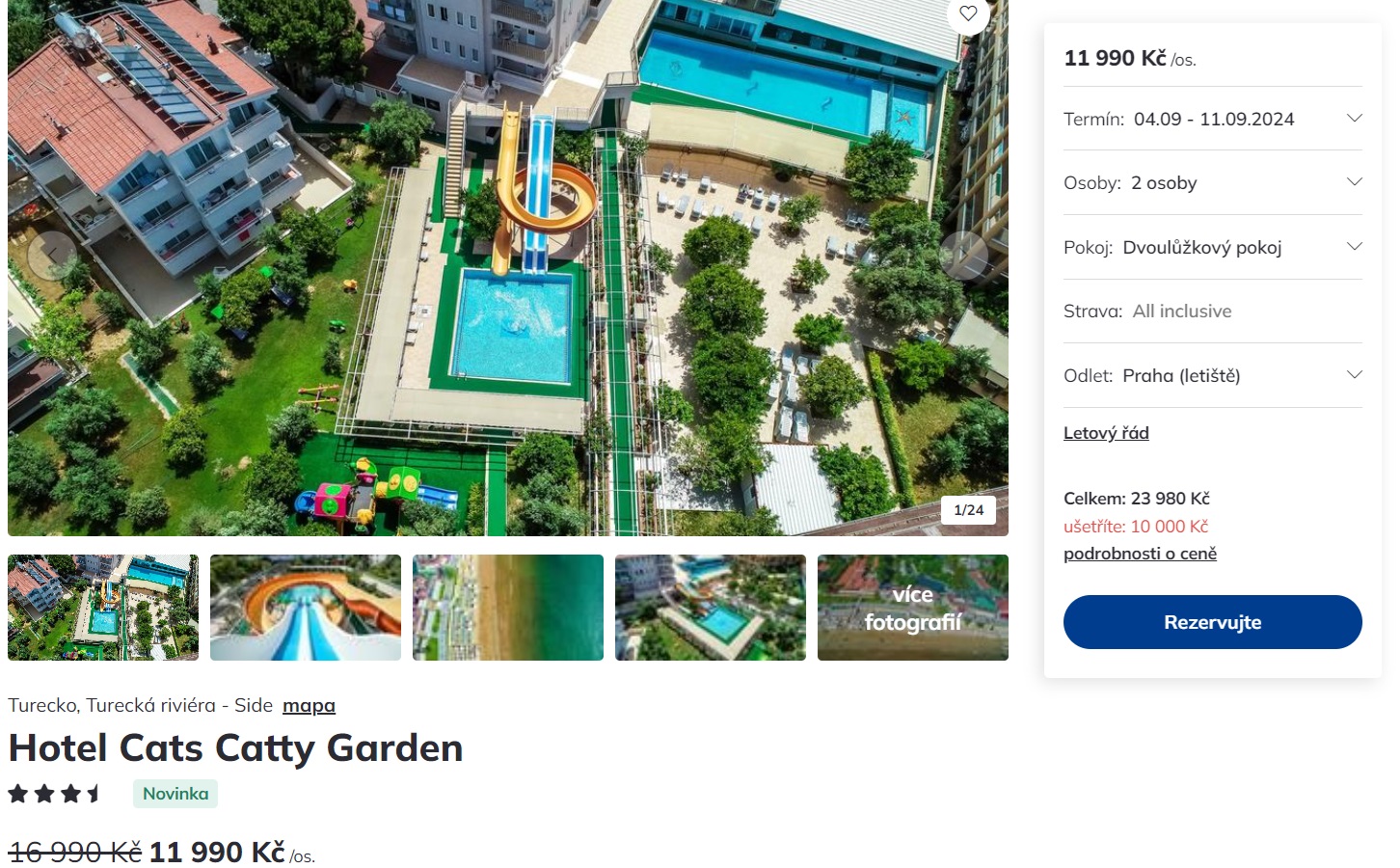Click the Novinka badge
The width and height of the screenshot is (1400, 868).
pyautogui.click(x=175, y=794)
